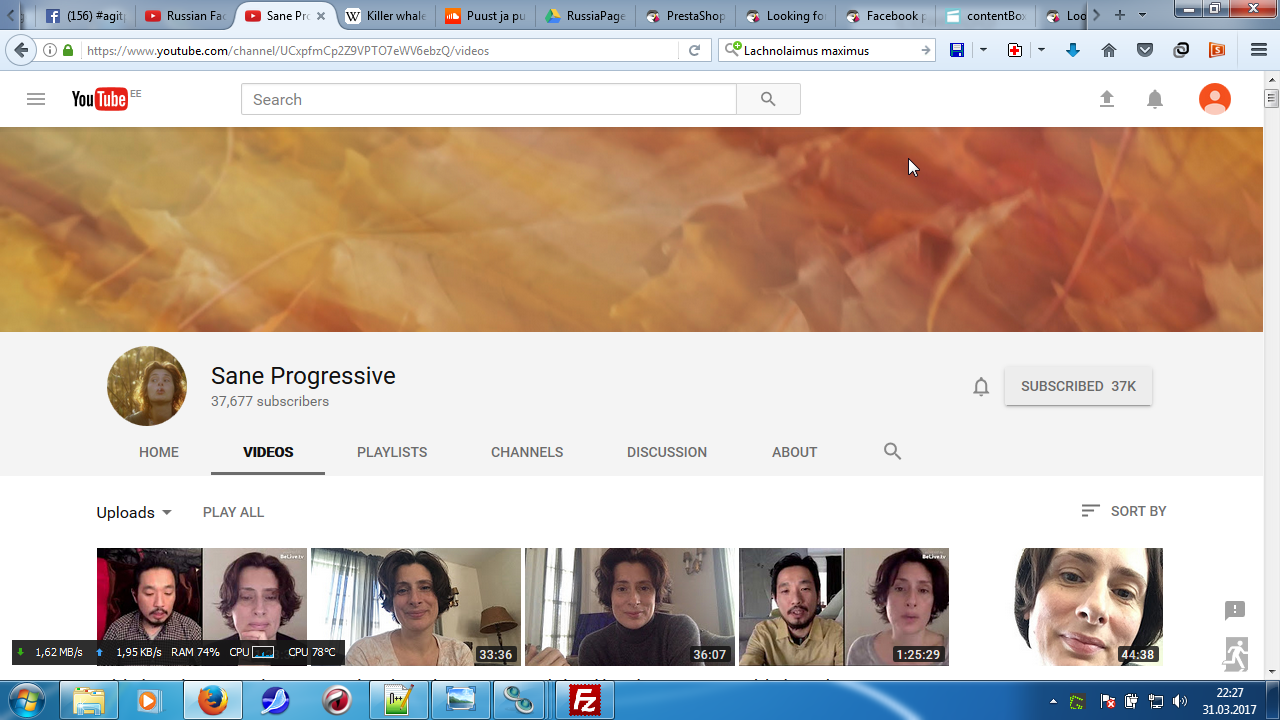
Task: Open the taskbar clock and date
Action: tap(1230, 701)
